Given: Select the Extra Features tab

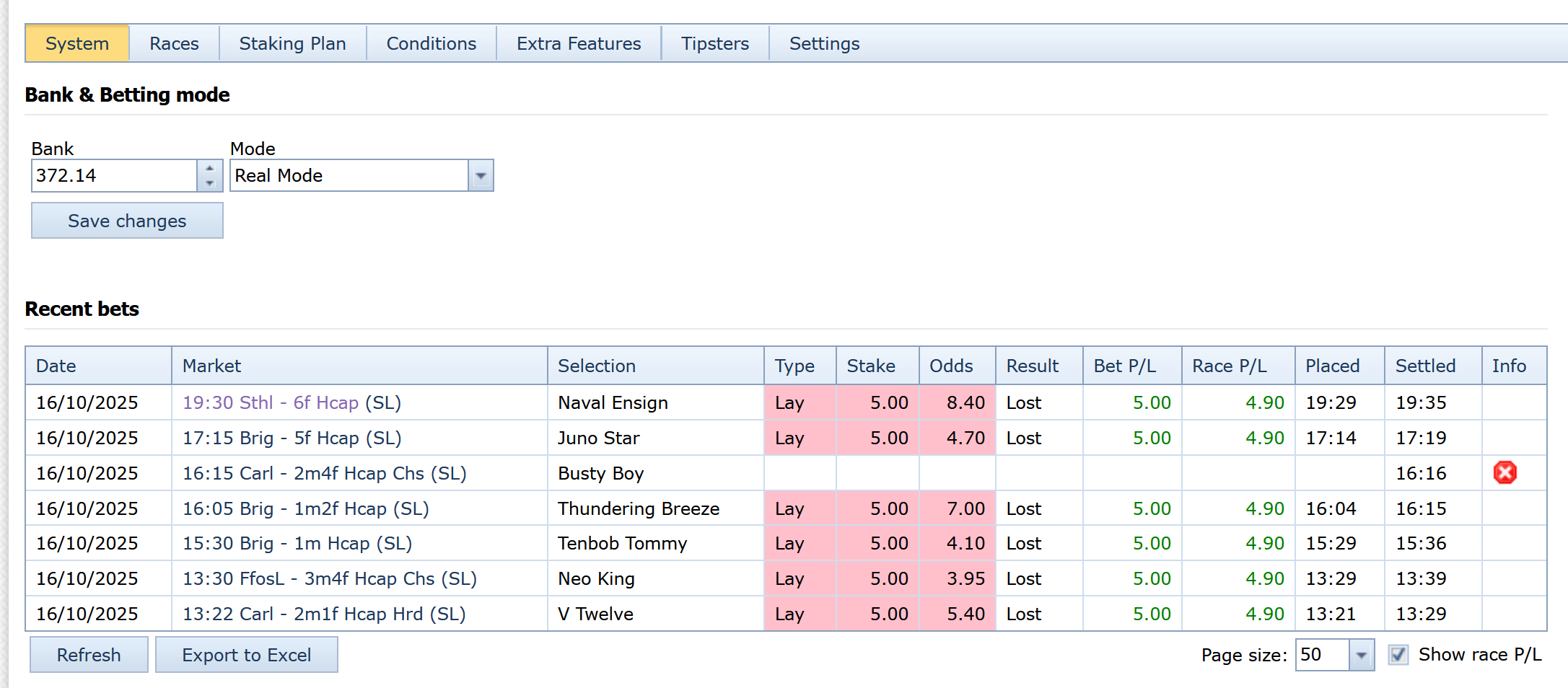Looking at the screenshot, I should point(578,44).
